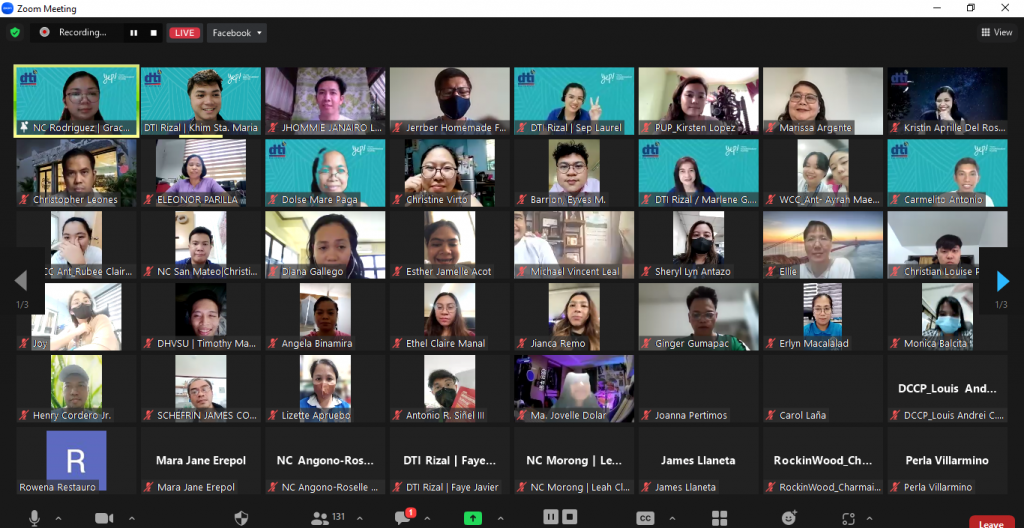Click the 'Recording...' status text
The image size is (1024, 528).
point(82,32)
